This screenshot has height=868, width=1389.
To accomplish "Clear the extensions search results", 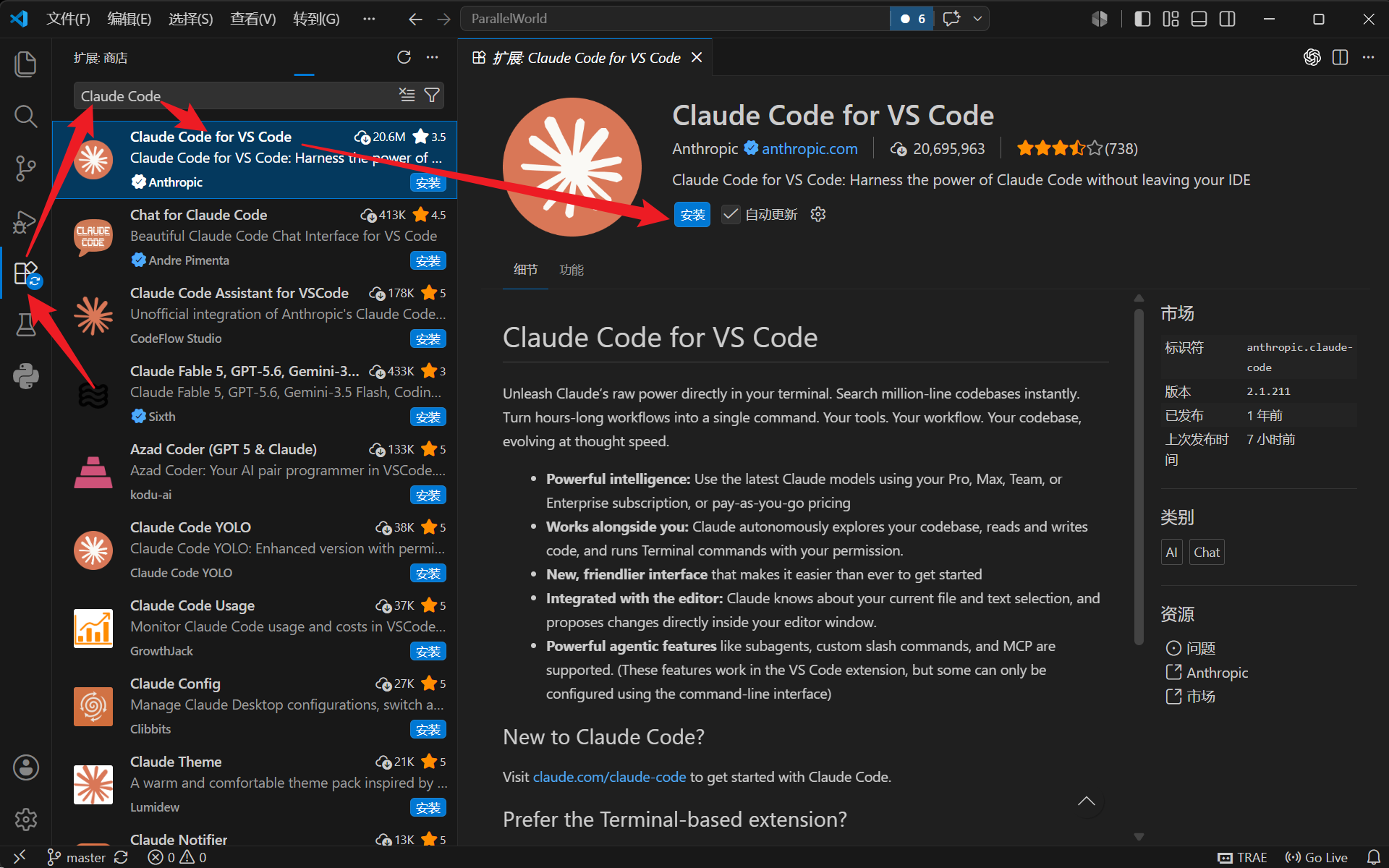I will click(407, 95).
